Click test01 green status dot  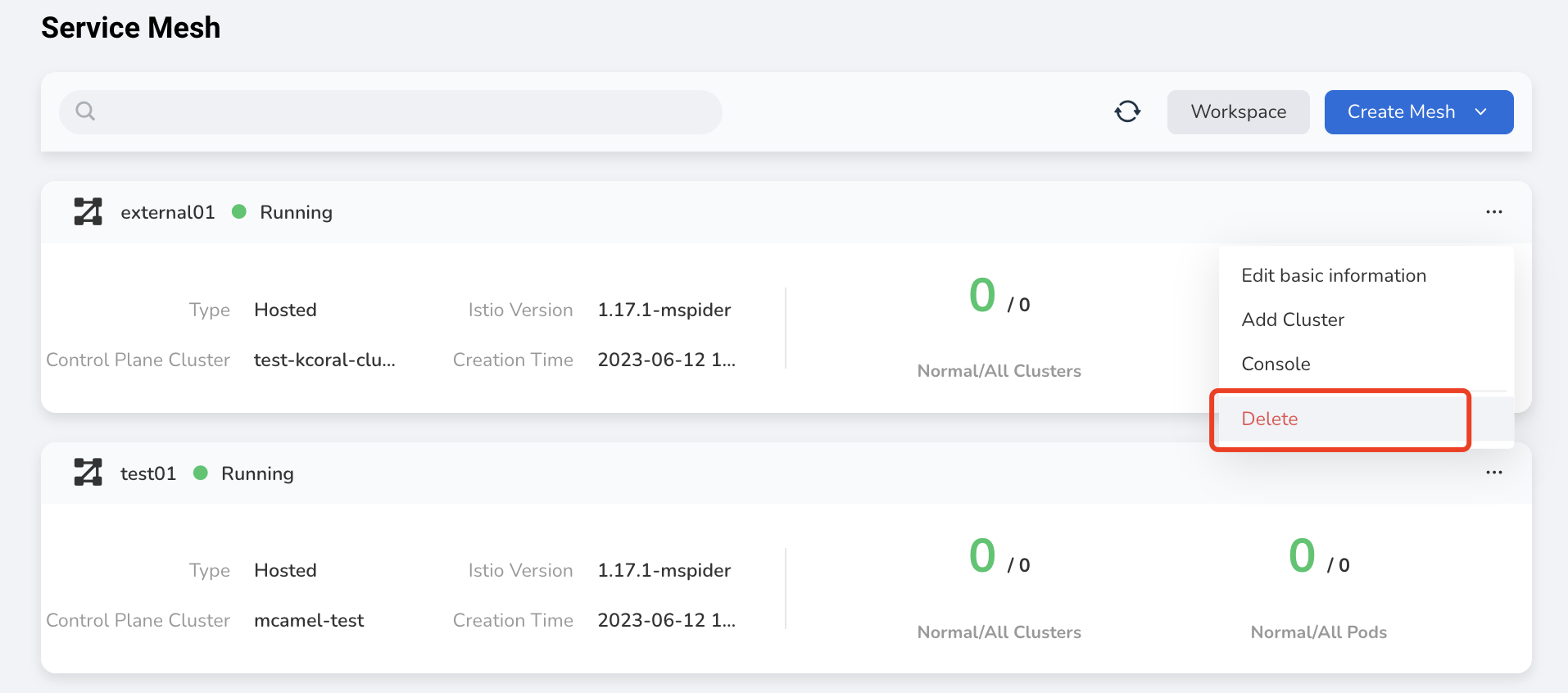[x=201, y=473]
